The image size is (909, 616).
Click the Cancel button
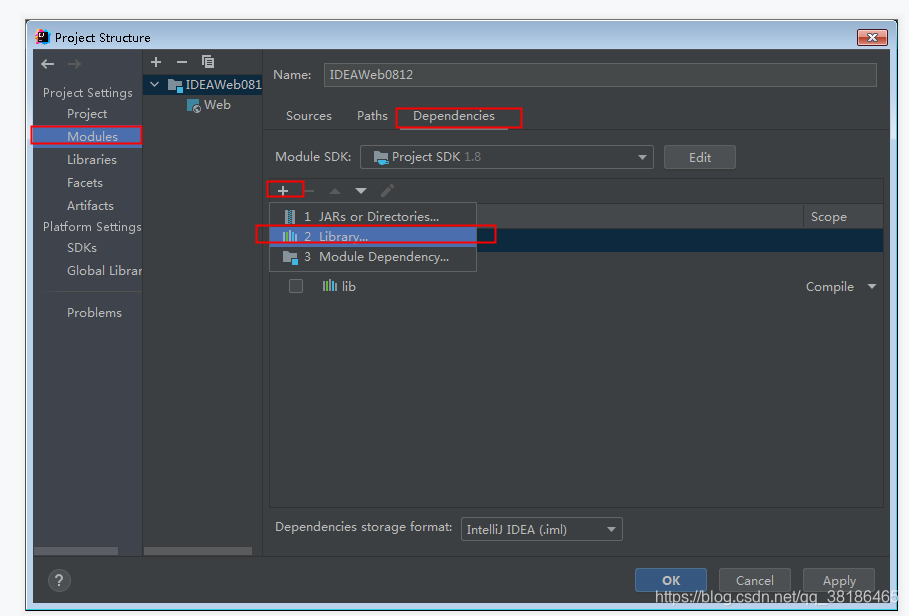click(755, 580)
